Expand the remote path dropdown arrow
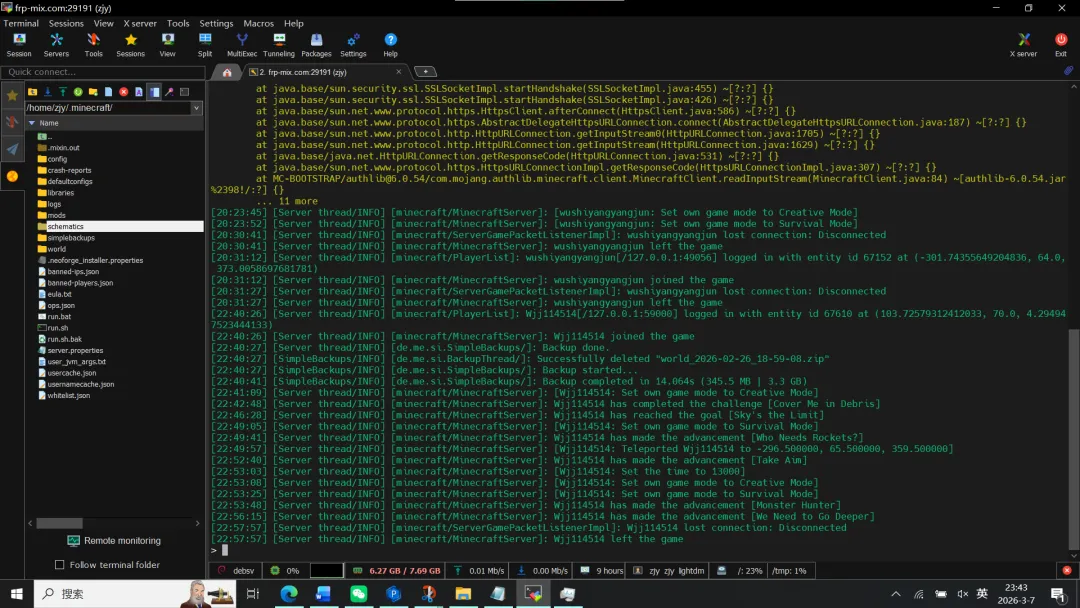The width and height of the screenshot is (1080, 608). [x=196, y=108]
